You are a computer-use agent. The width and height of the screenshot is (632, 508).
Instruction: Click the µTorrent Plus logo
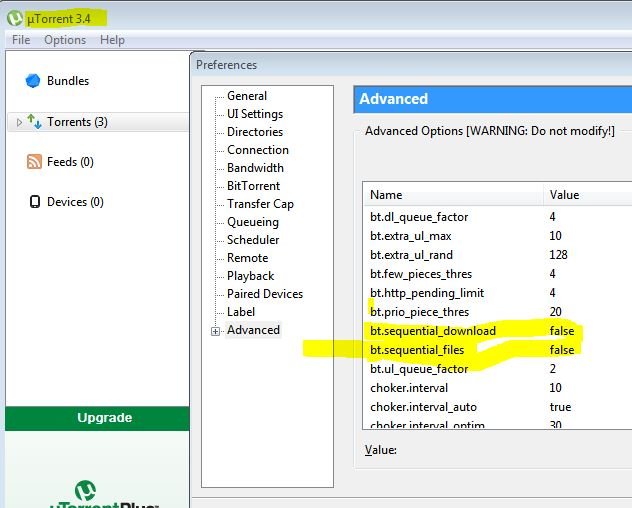coord(104,495)
